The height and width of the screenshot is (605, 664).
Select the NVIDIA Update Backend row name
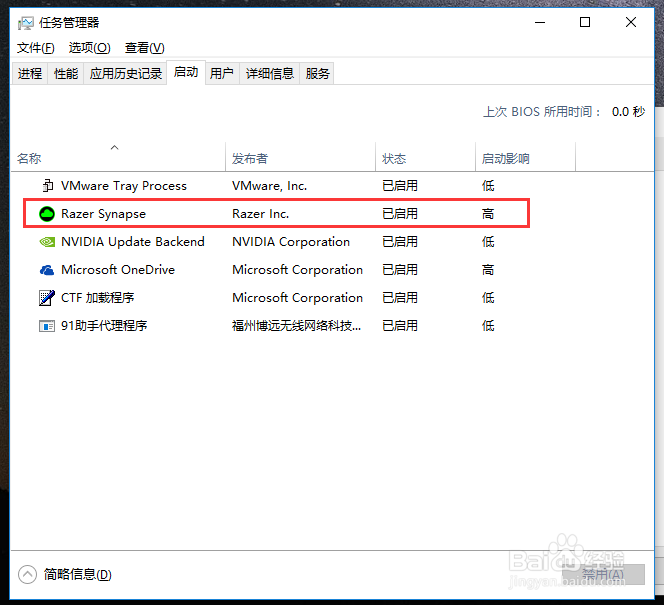pos(133,242)
